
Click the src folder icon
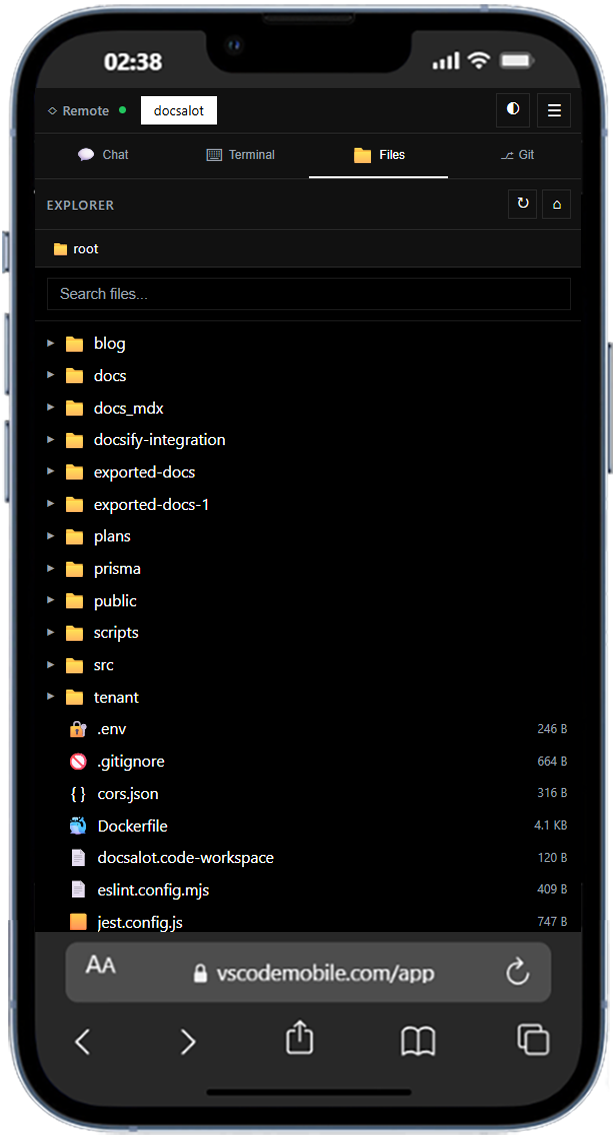(x=74, y=665)
